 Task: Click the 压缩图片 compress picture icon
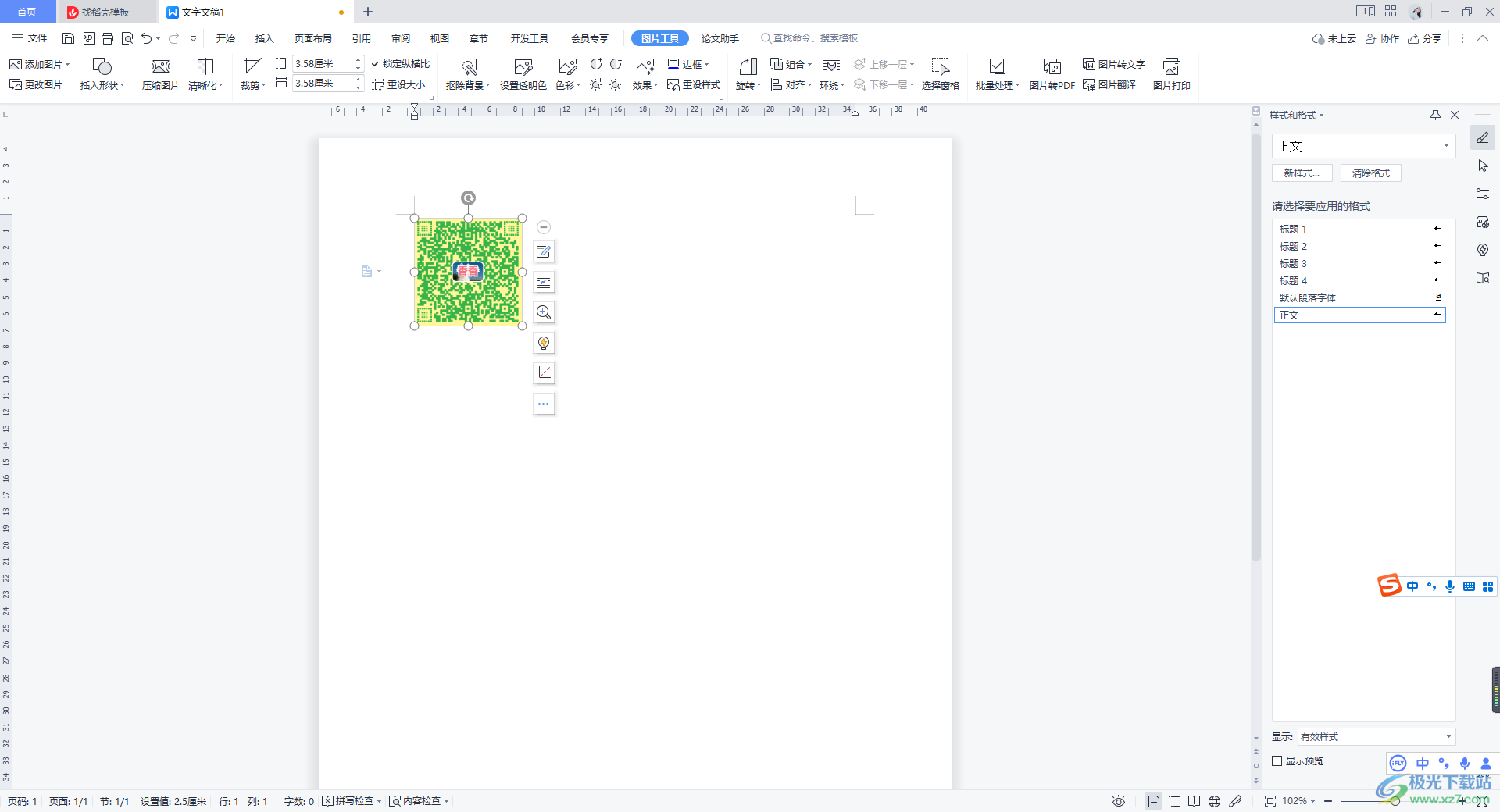click(160, 67)
